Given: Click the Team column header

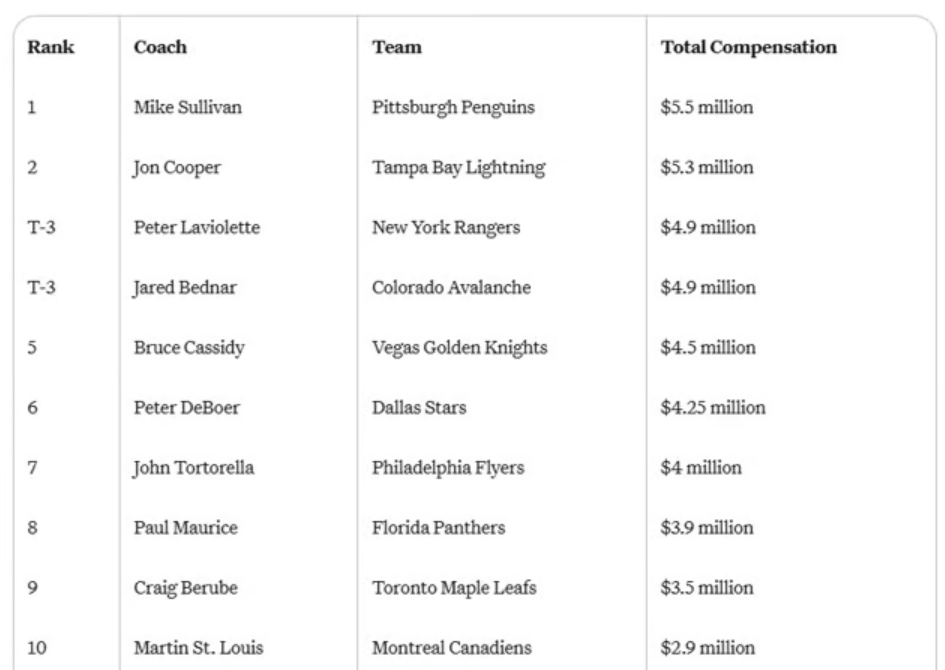Looking at the screenshot, I should (x=394, y=48).
